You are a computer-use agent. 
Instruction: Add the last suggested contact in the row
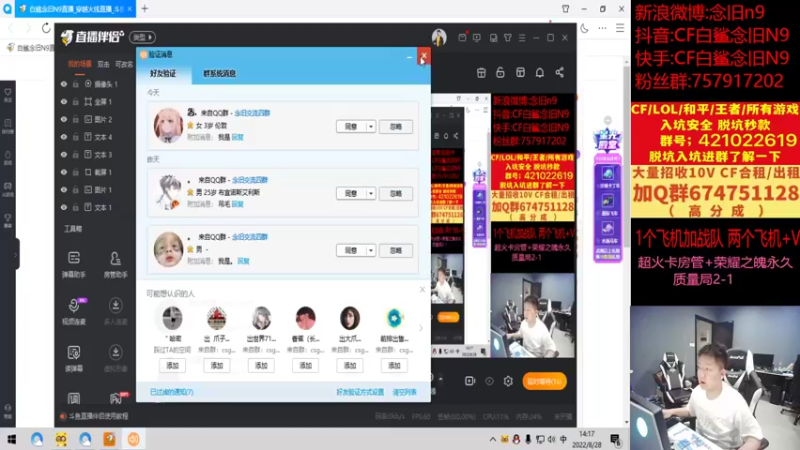394,365
